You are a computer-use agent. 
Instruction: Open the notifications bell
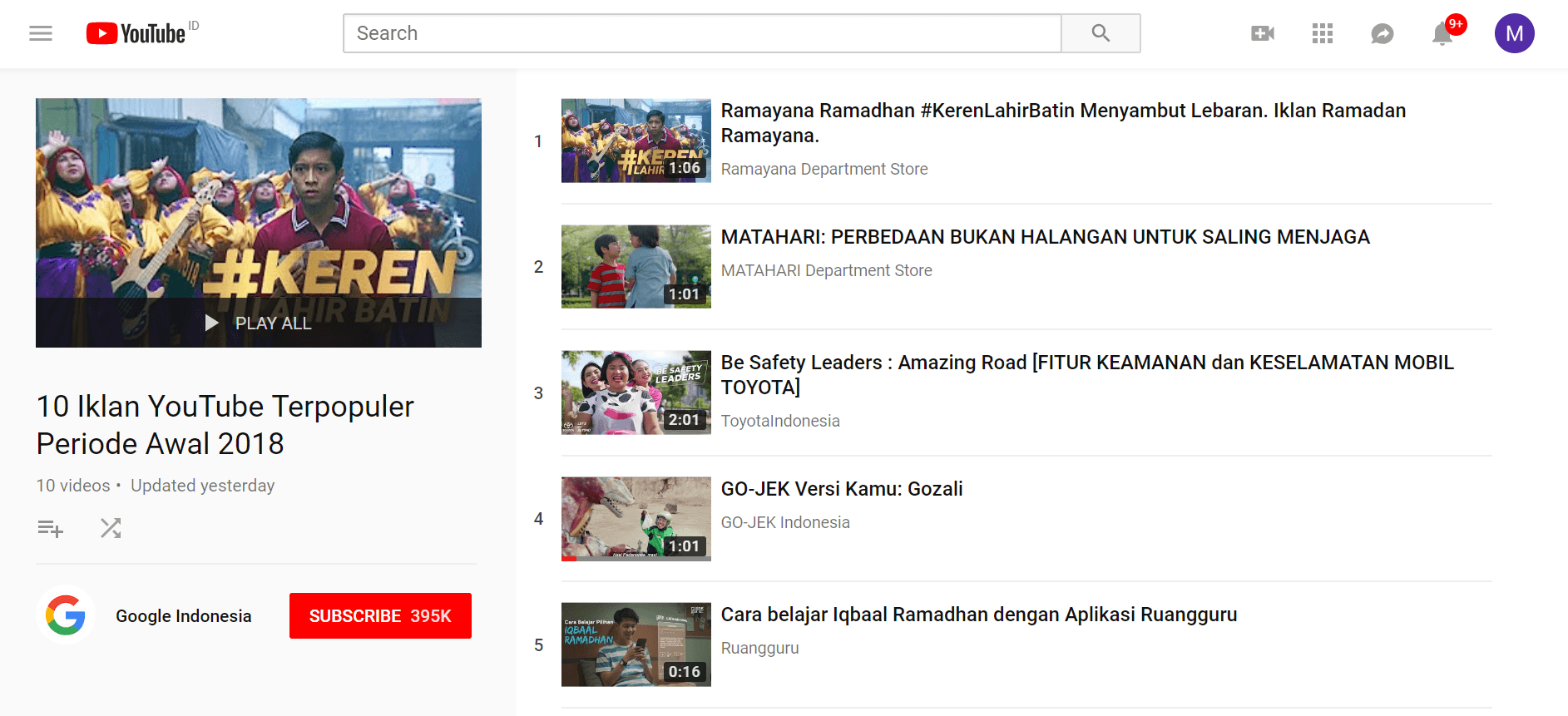click(x=1442, y=34)
